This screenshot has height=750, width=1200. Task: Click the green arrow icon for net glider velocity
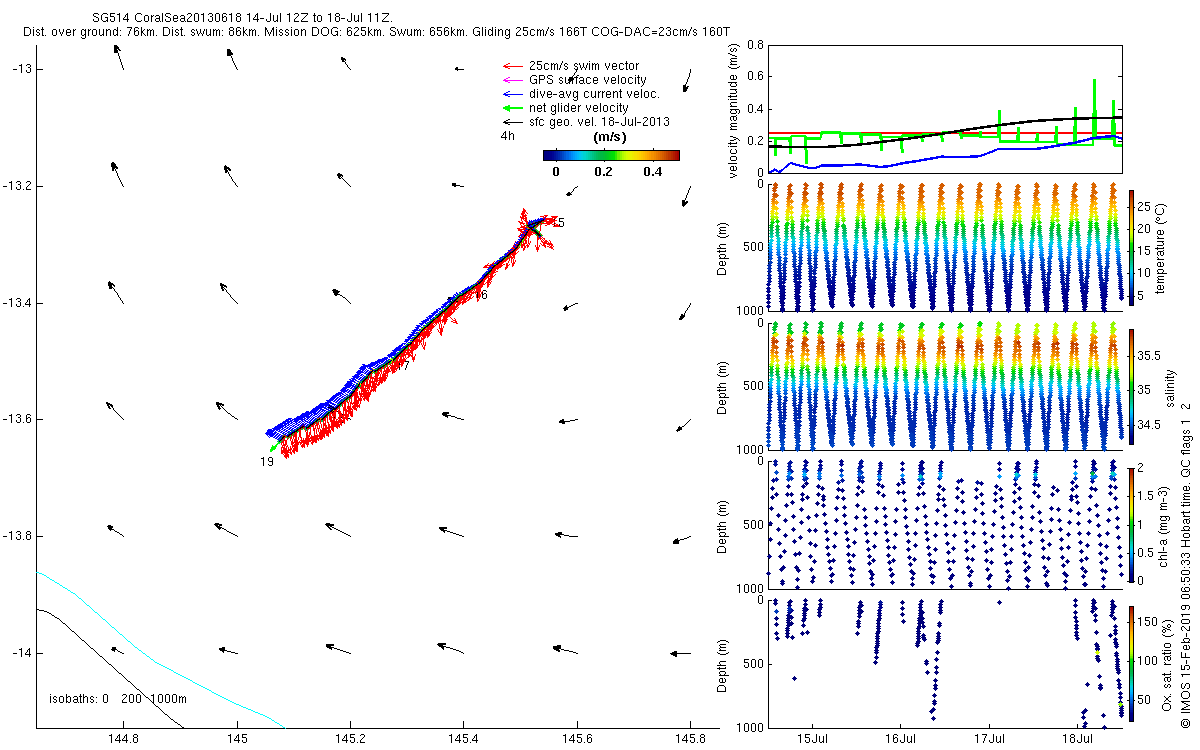[511, 108]
